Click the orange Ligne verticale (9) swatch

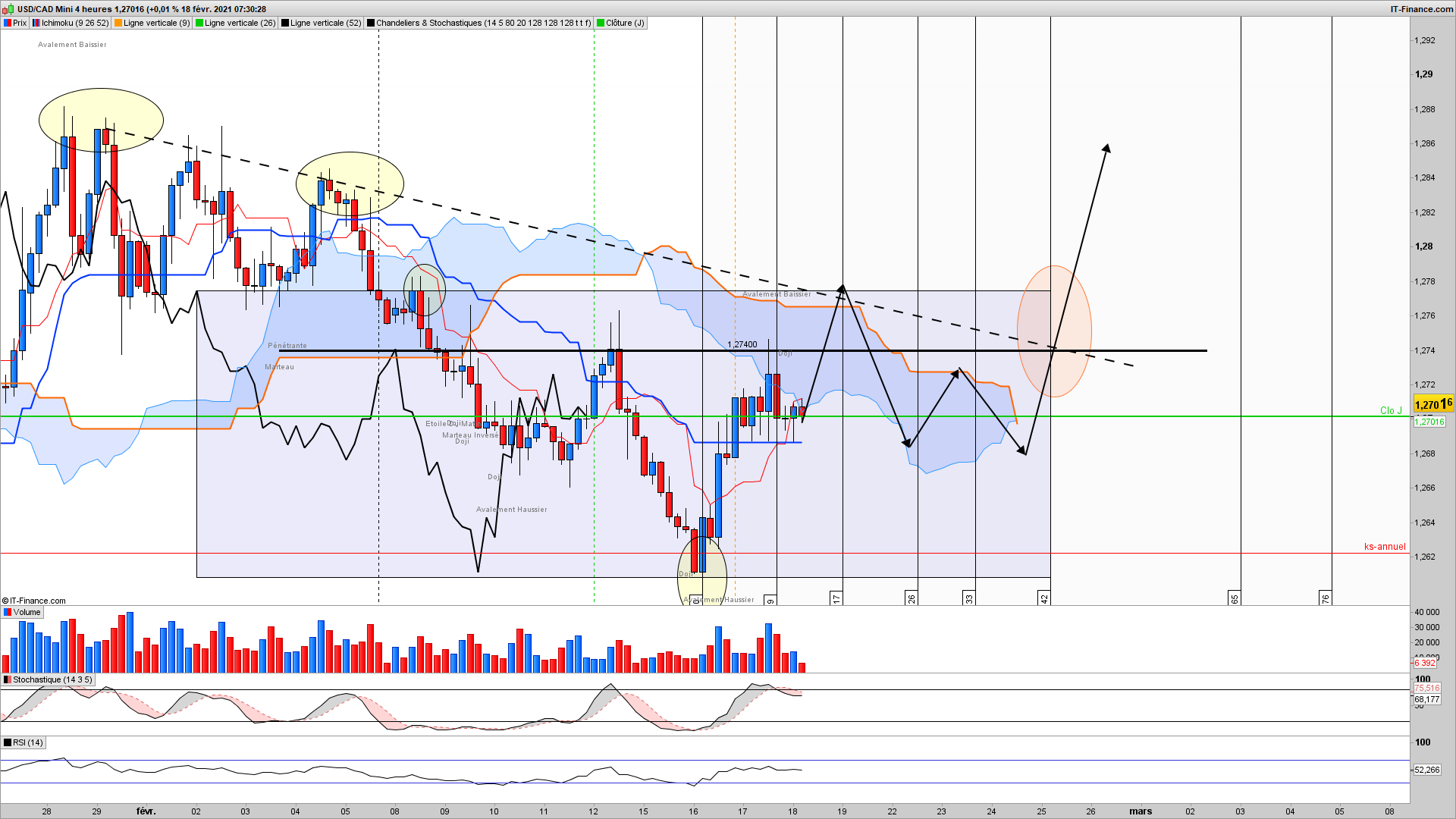click(118, 23)
